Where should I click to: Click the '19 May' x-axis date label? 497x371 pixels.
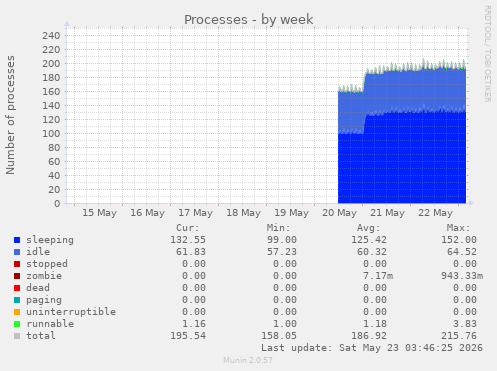[x=291, y=213]
